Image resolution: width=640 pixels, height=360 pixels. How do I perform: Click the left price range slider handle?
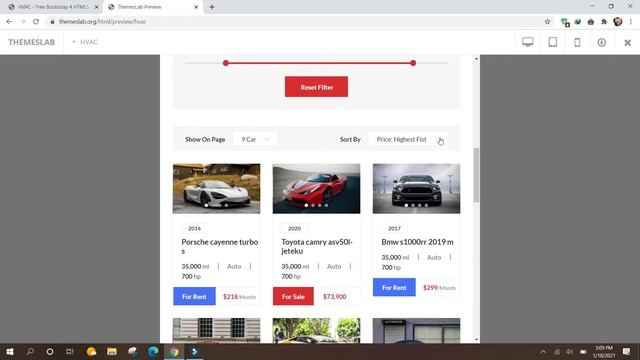226,63
